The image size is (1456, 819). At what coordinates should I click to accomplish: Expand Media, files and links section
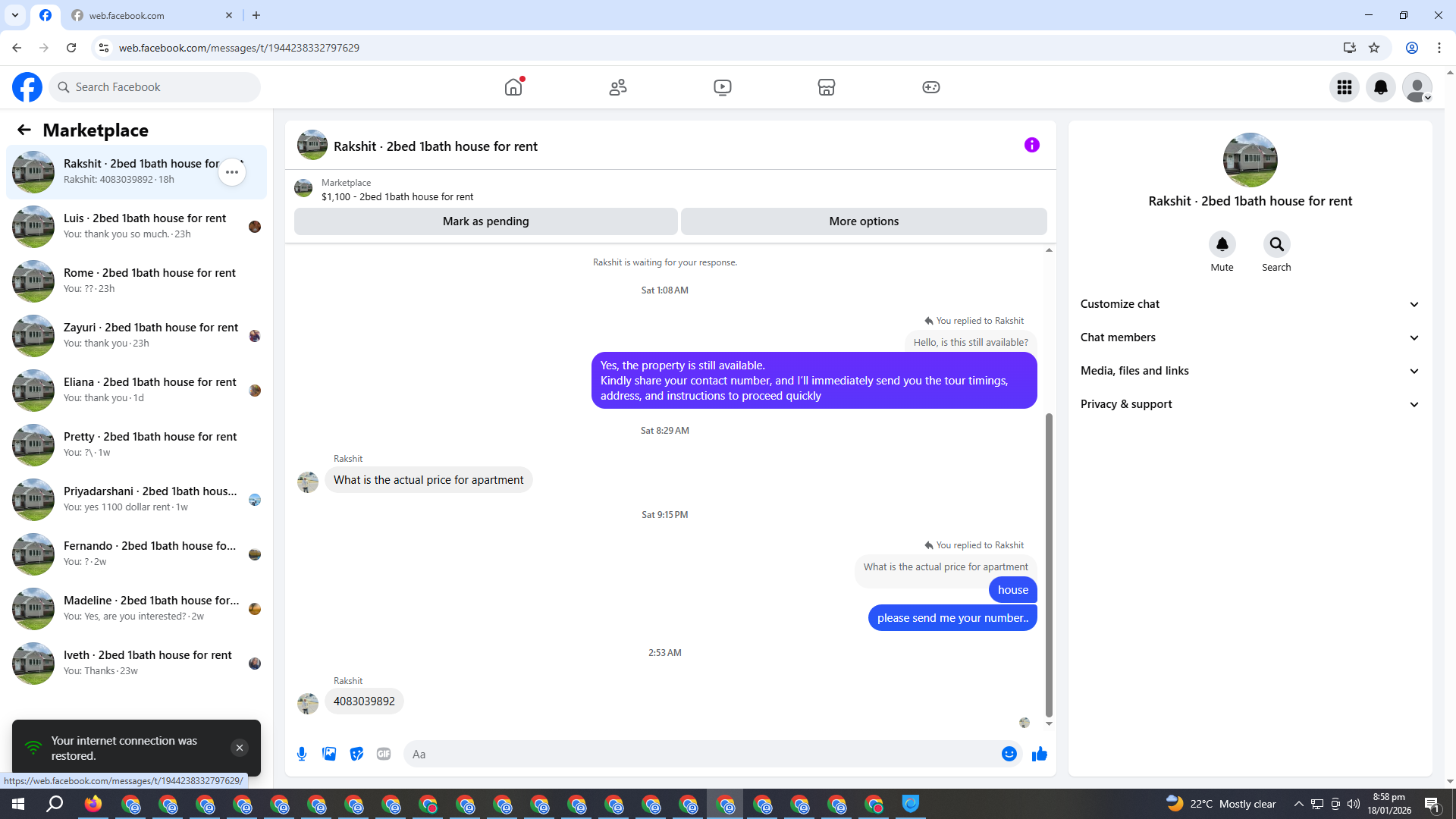point(1249,371)
